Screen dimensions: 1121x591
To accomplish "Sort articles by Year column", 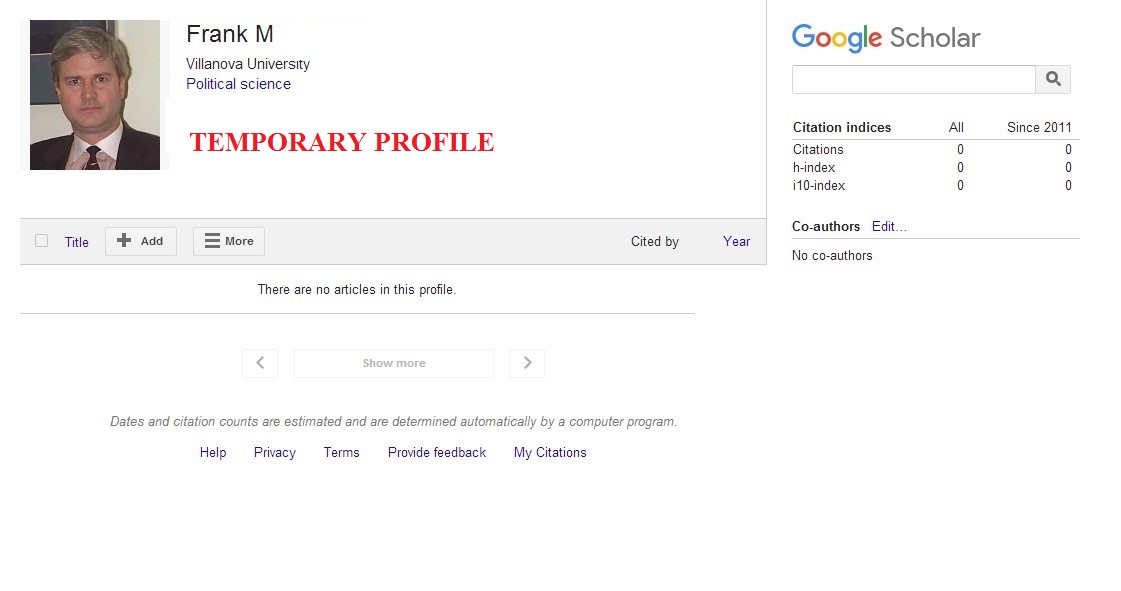I will (736, 242).
